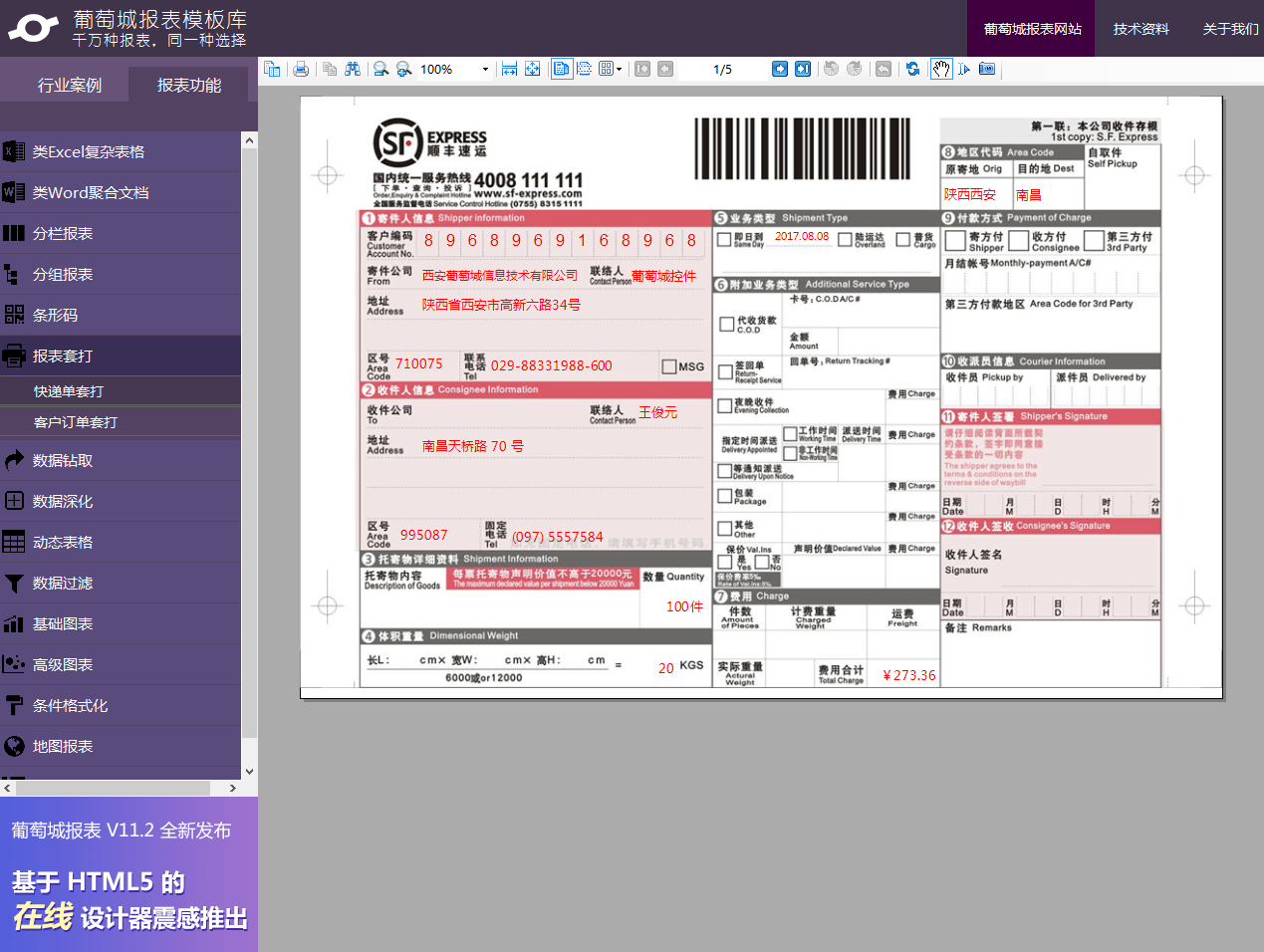
Task: Expand 数据钻取 in sidebar
Action: 121,460
